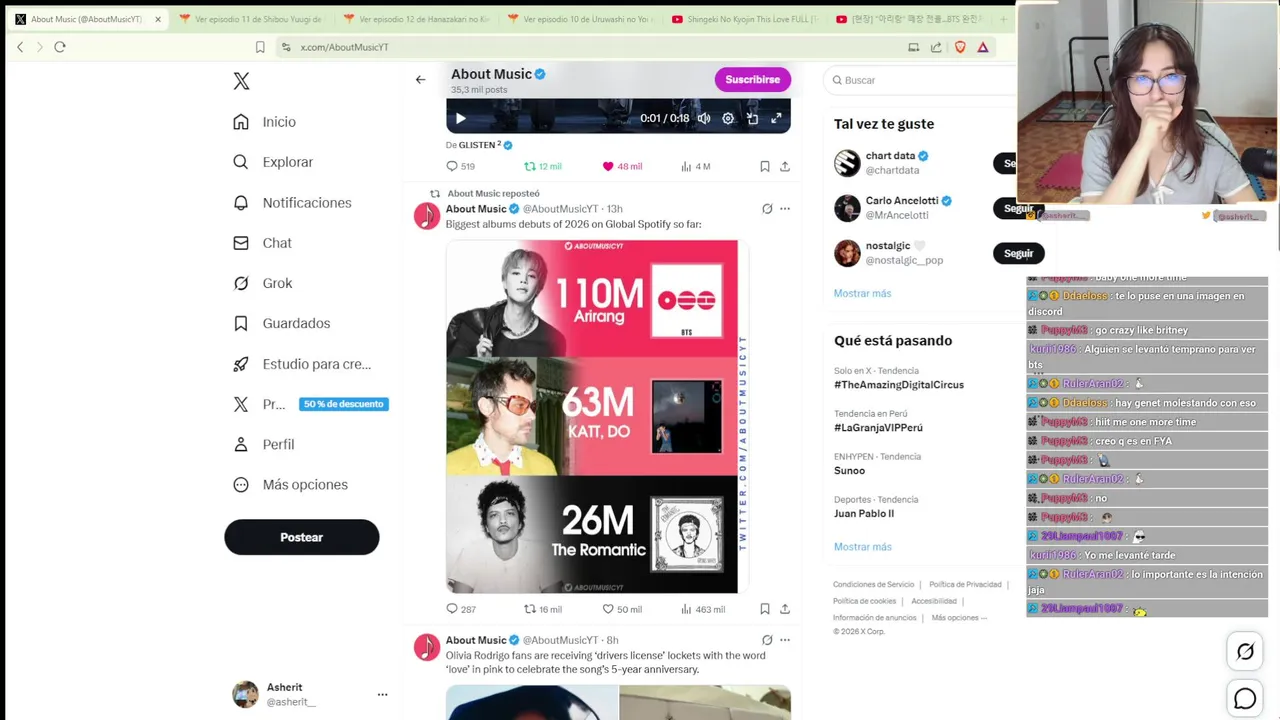Image resolution: width=1280 pixels, height=720 pixels.
Task: Toggle picture-in-picture on video
Action: pos(752,118)
